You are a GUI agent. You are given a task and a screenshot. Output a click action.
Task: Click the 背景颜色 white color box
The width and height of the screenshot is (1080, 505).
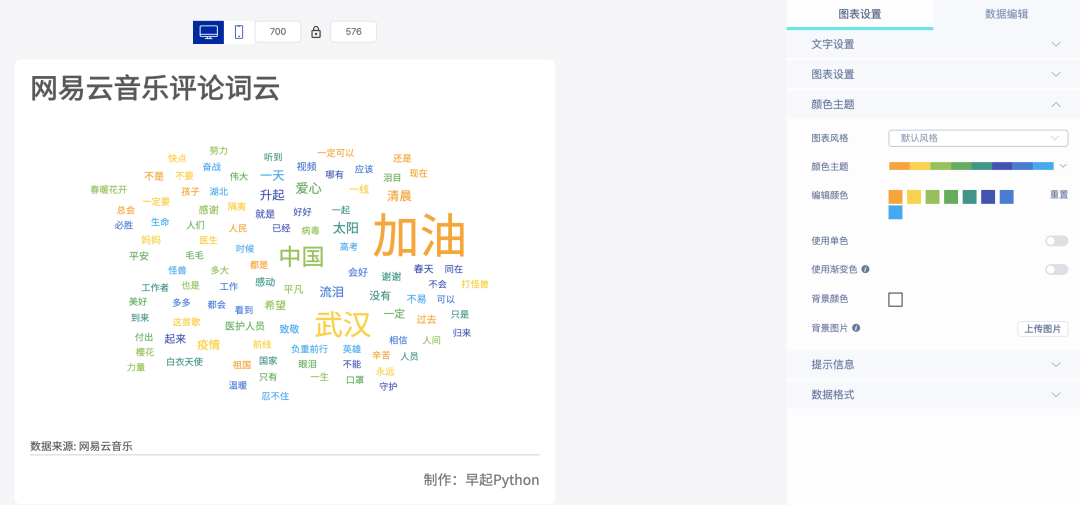(x=895, y=300)
